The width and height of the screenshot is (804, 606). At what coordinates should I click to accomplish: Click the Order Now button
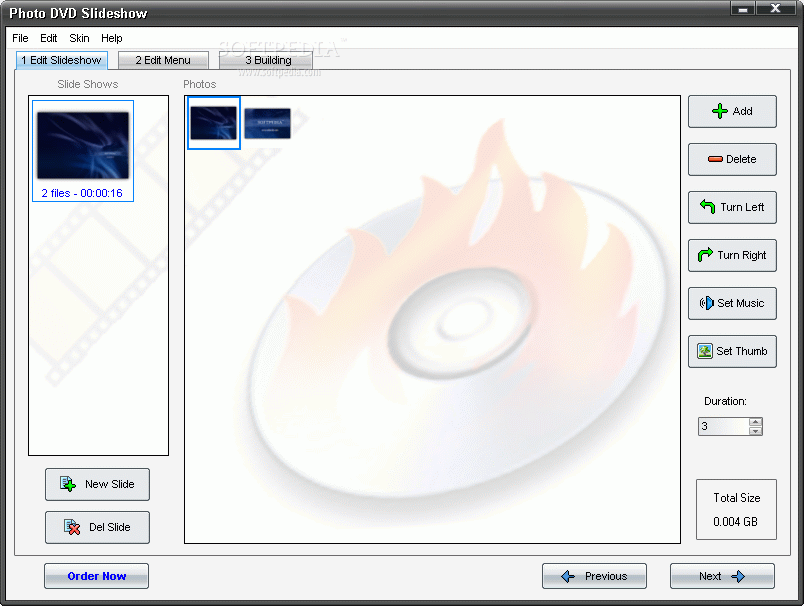click(96, 576)
